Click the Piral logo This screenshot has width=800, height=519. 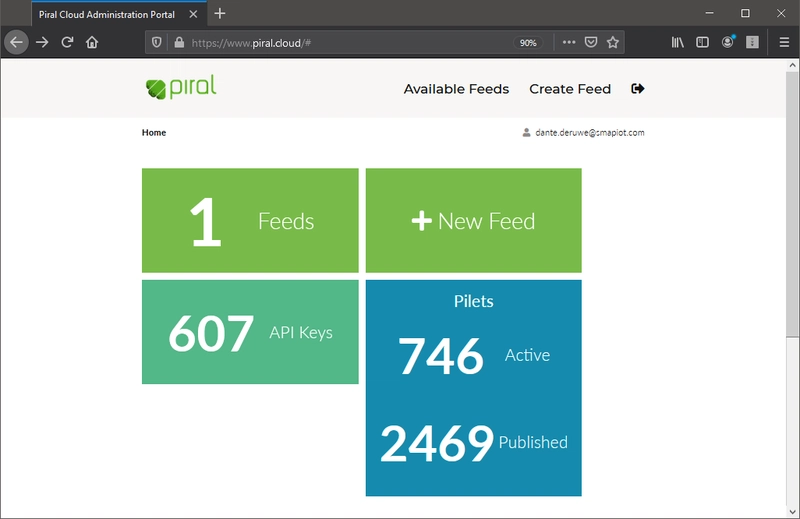click(x=181, y=87)
